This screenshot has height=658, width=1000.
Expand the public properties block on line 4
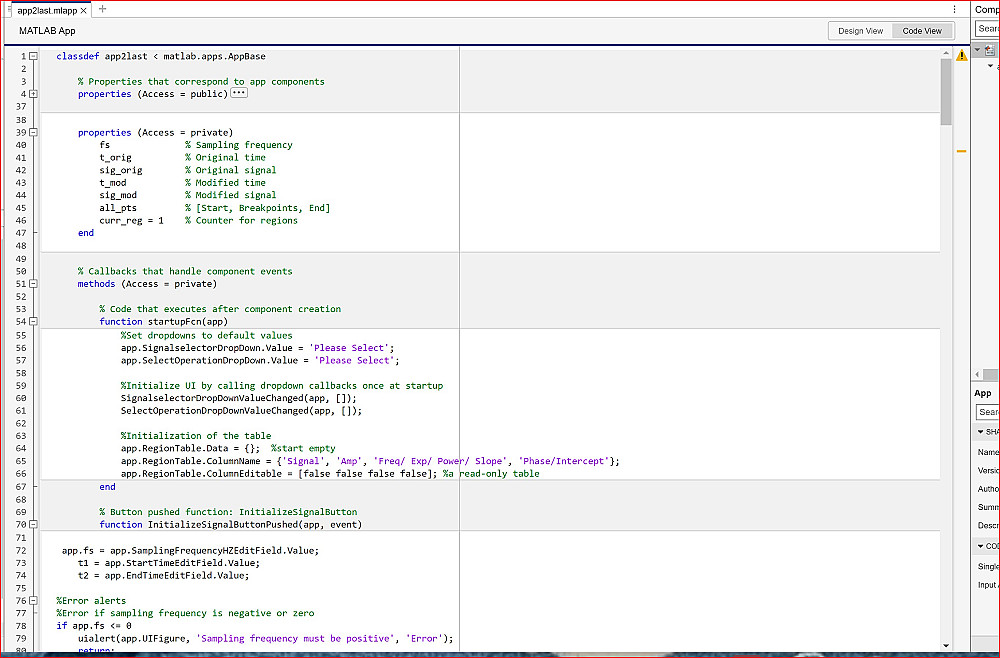(x=33, y=94)
